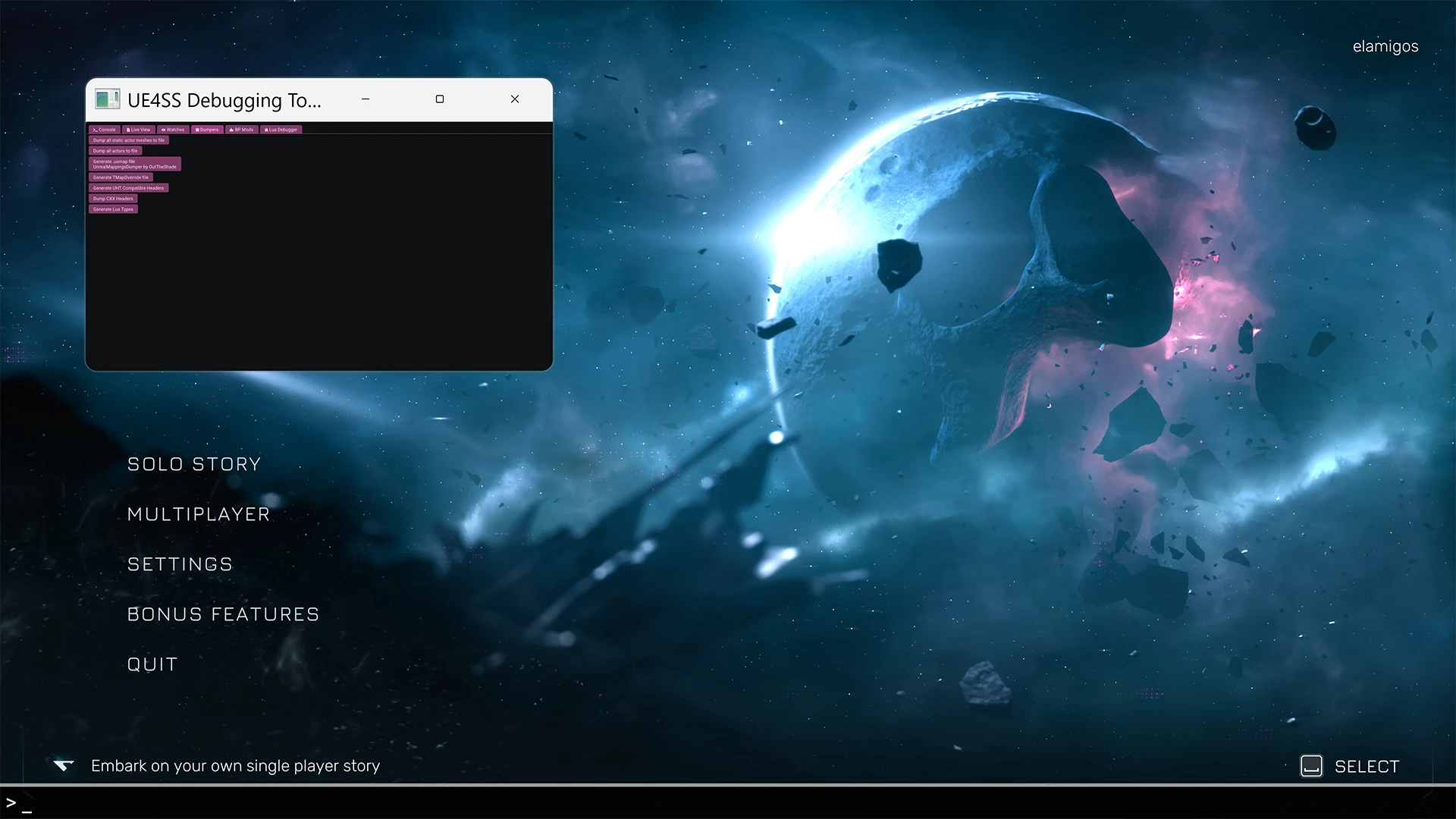
Task: Select QUIT from the main menu
Action: pos(152,664)
